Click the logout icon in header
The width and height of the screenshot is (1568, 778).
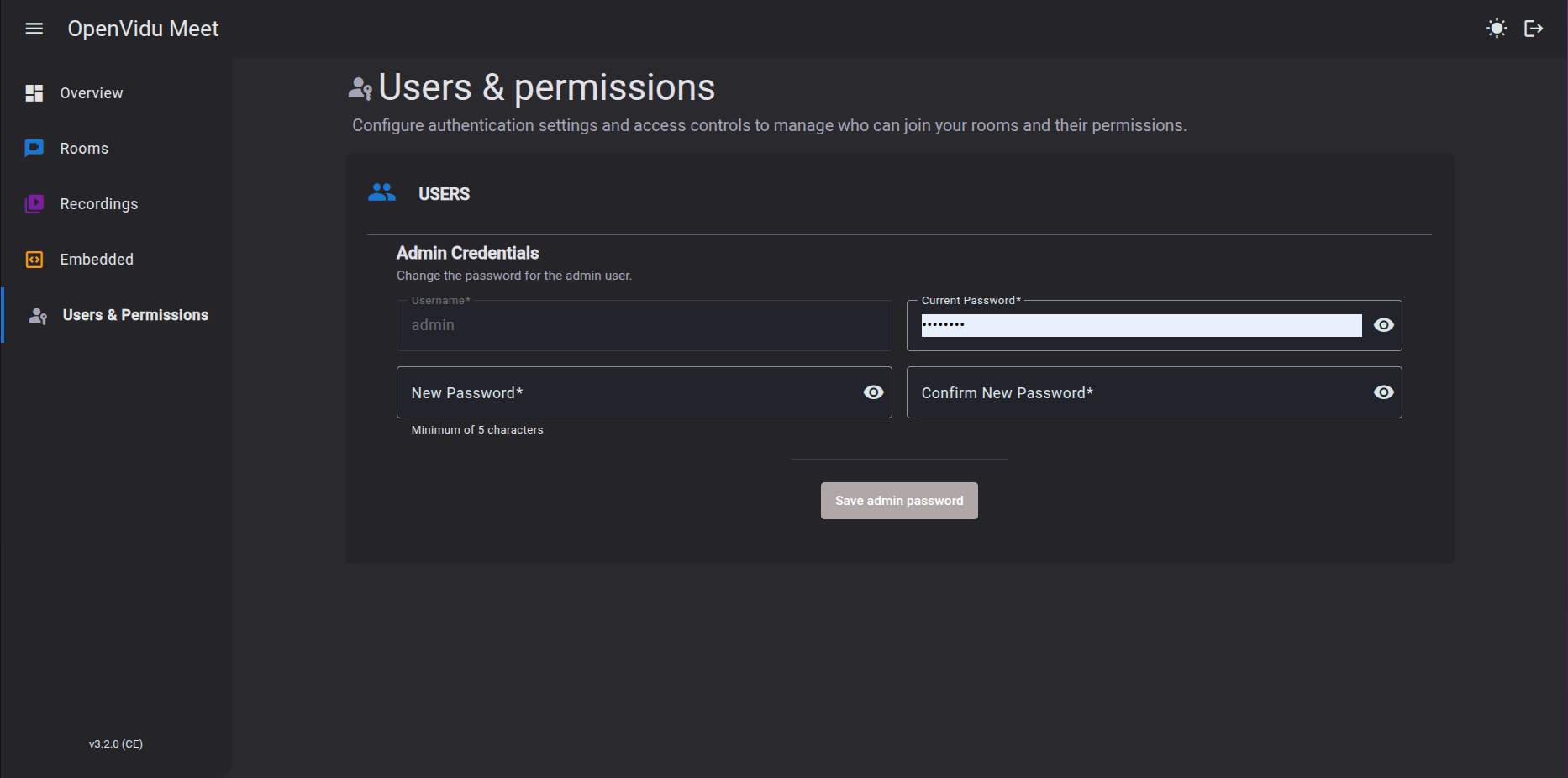tap(1534, 29)
